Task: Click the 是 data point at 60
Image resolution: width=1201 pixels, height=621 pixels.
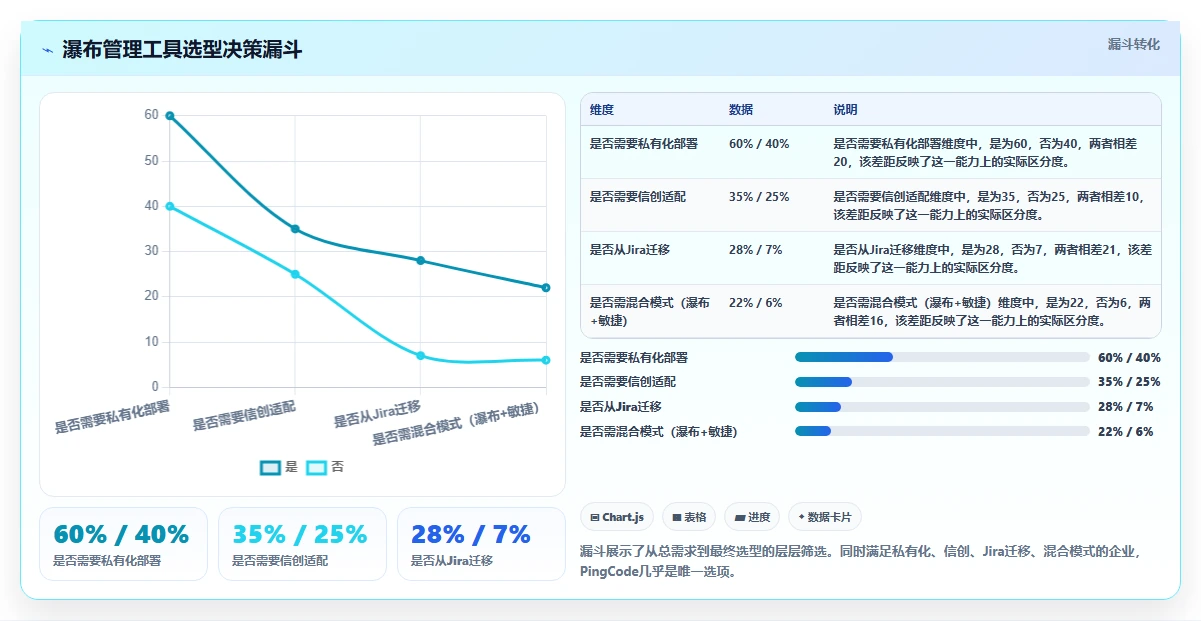Action: click(170, 116)
